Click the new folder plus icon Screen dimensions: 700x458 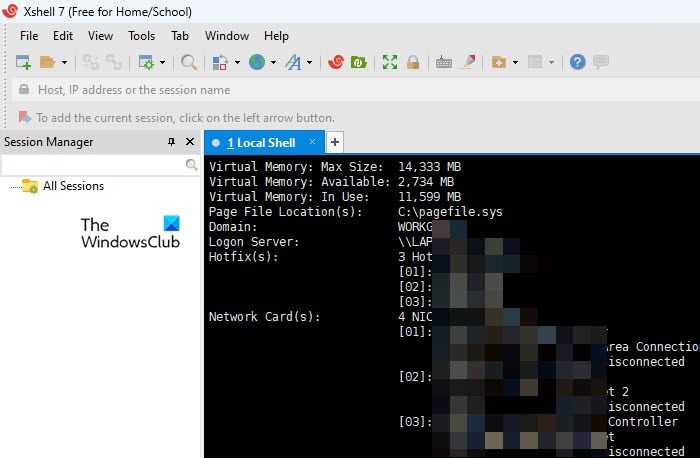pyautogui.click(x=499, y=62)
